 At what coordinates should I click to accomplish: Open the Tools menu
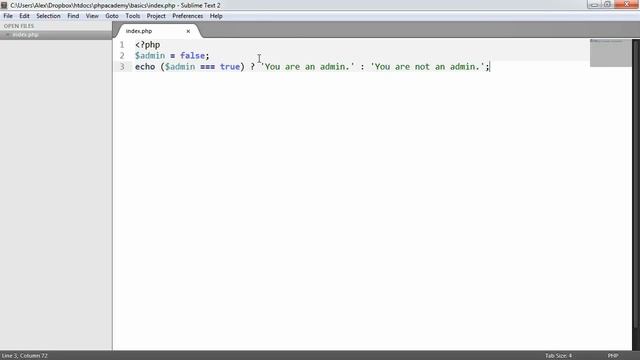tap(133, 16)
